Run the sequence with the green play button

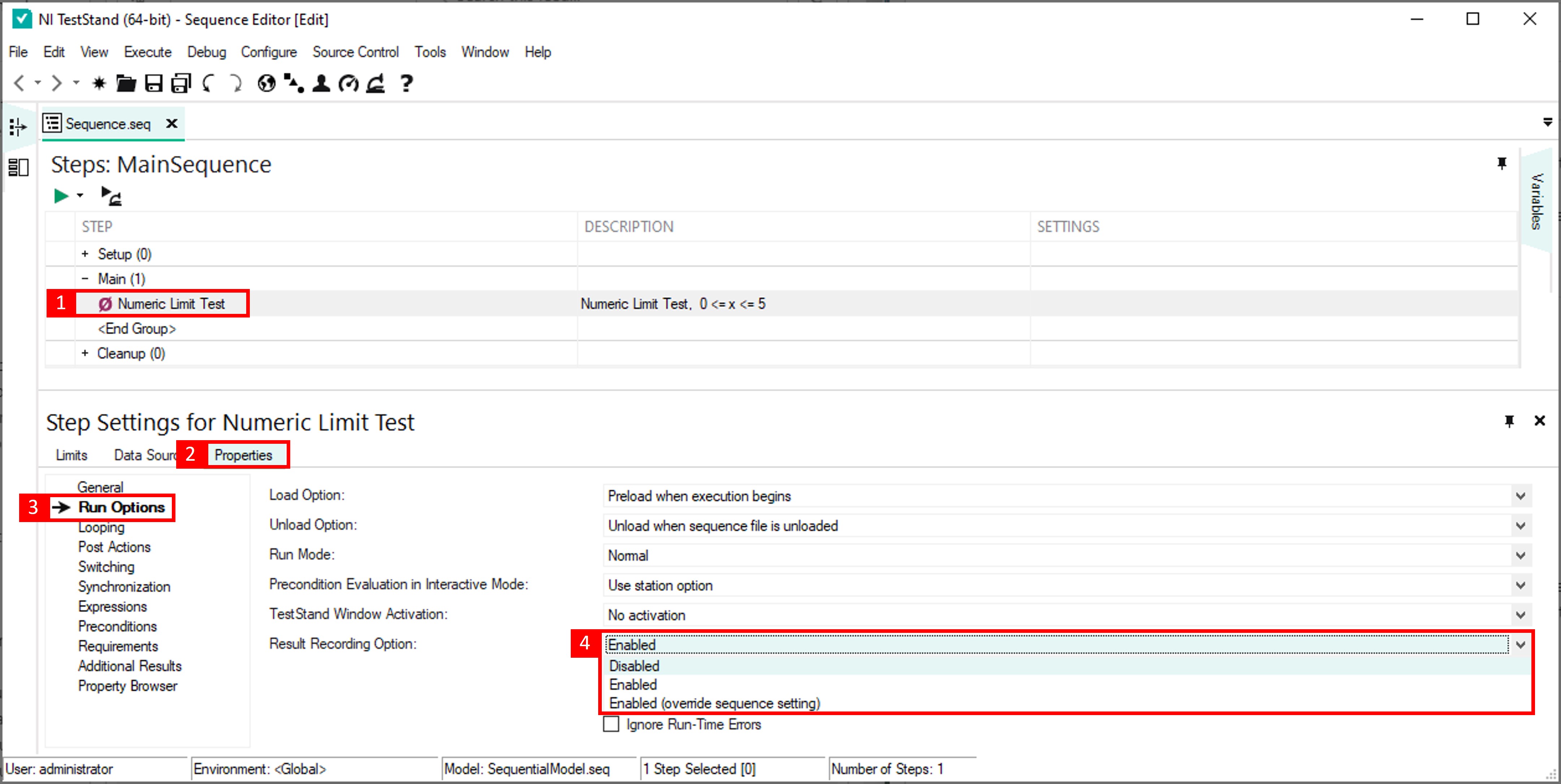coord(61,196)
